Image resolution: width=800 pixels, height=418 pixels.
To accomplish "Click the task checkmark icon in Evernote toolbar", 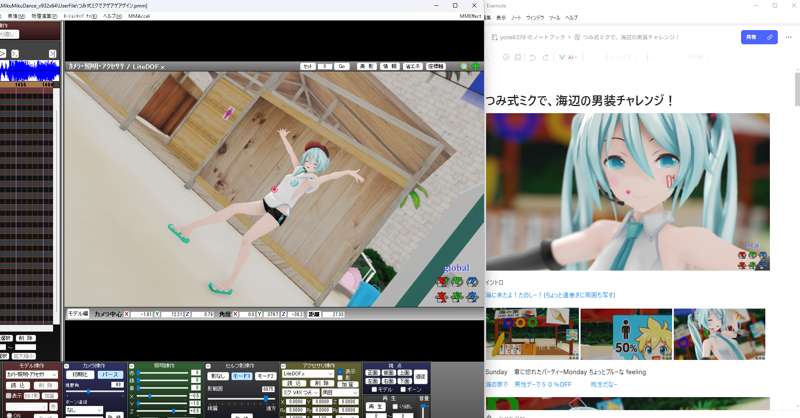I will coord(506,57).
